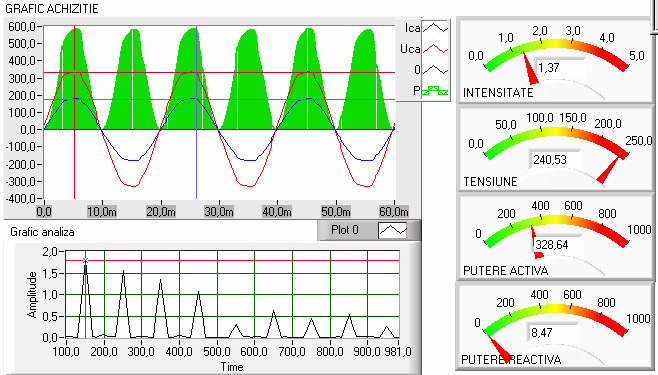The image size is (658, 375).
Task: Click the 981,0 end value on analysis X axis
Action: tap(398, 352)
